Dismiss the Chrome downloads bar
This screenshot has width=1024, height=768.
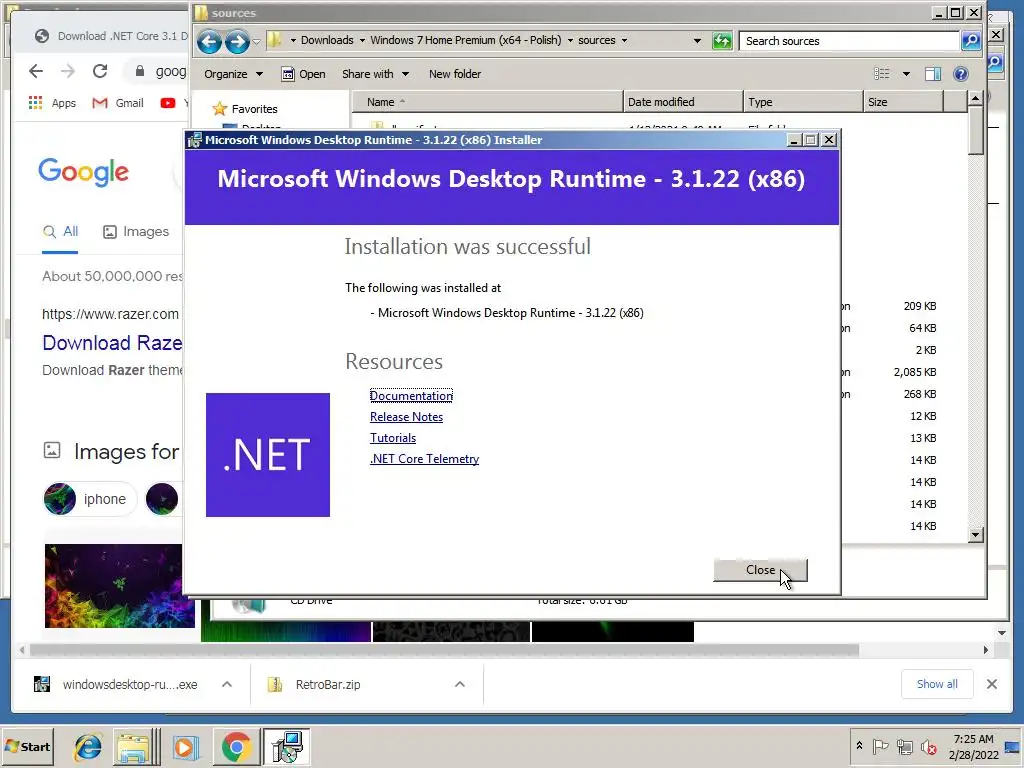pyautogui.click(x=991, y=684)
